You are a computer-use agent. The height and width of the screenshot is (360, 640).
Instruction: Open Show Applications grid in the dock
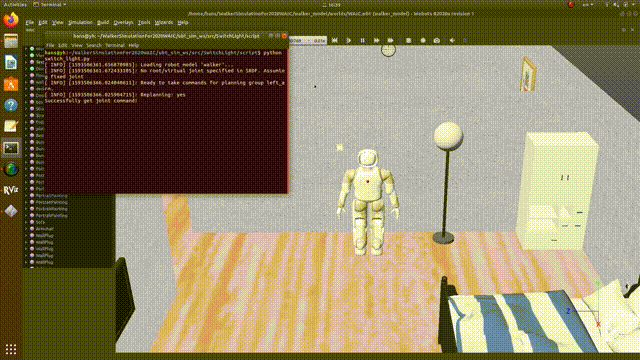[x=11, y=349]
